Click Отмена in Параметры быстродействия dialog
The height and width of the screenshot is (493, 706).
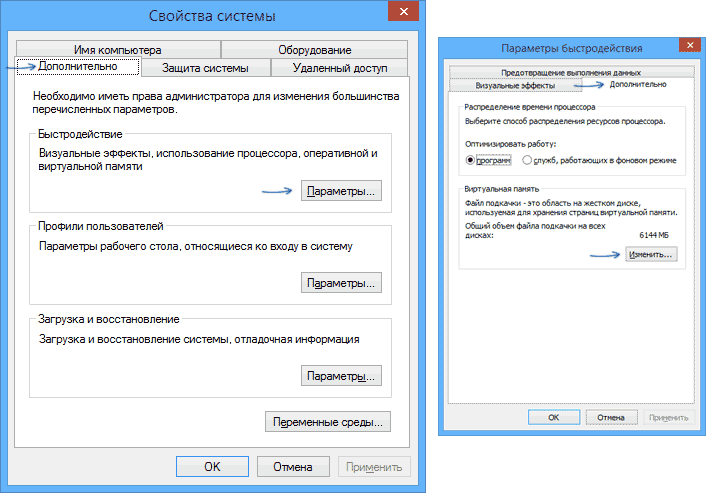610,416
